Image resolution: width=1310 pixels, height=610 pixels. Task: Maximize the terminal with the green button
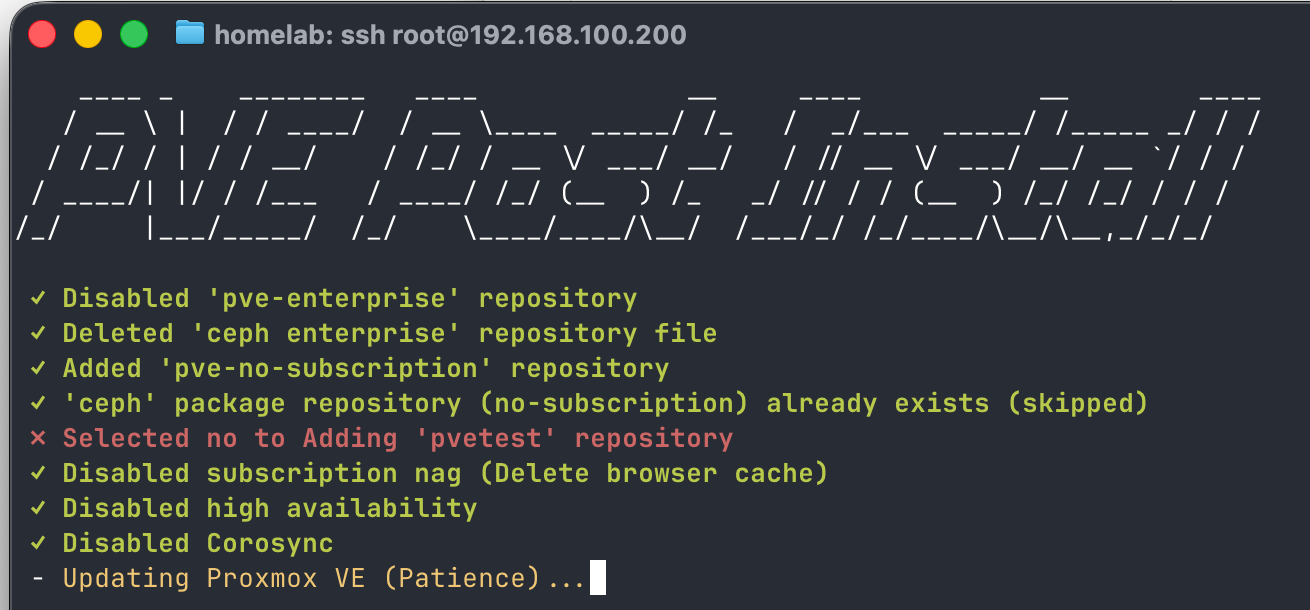coord(134,35)
